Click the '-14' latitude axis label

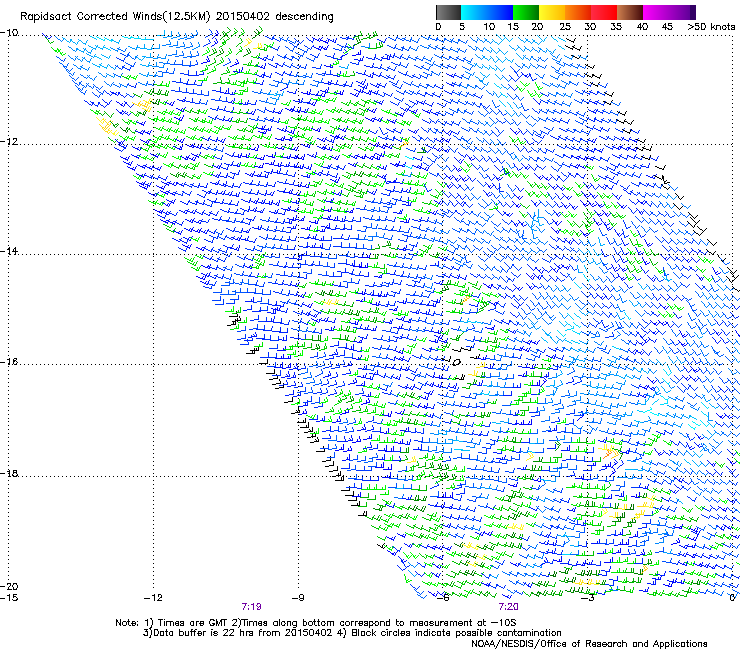click(9, 251)
